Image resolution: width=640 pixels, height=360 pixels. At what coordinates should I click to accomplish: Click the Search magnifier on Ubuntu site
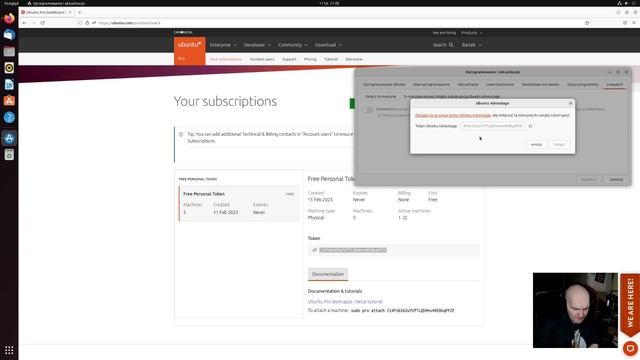click(451, 45)
